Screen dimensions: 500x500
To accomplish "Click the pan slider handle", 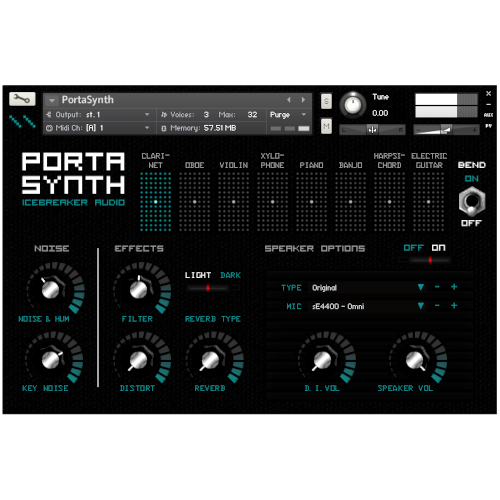I will tap(372, 130).
